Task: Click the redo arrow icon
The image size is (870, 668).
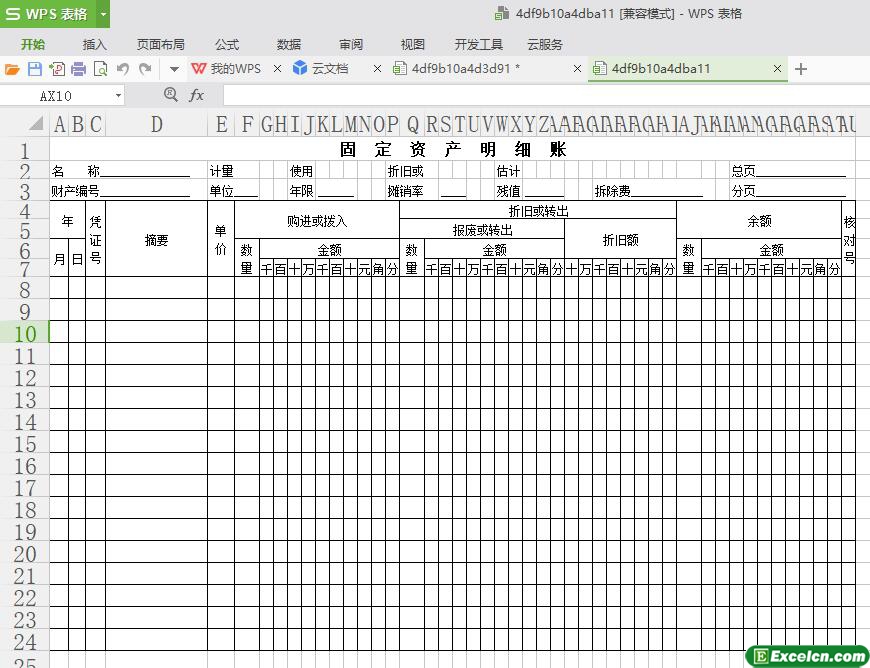Action: coord(146,69)
